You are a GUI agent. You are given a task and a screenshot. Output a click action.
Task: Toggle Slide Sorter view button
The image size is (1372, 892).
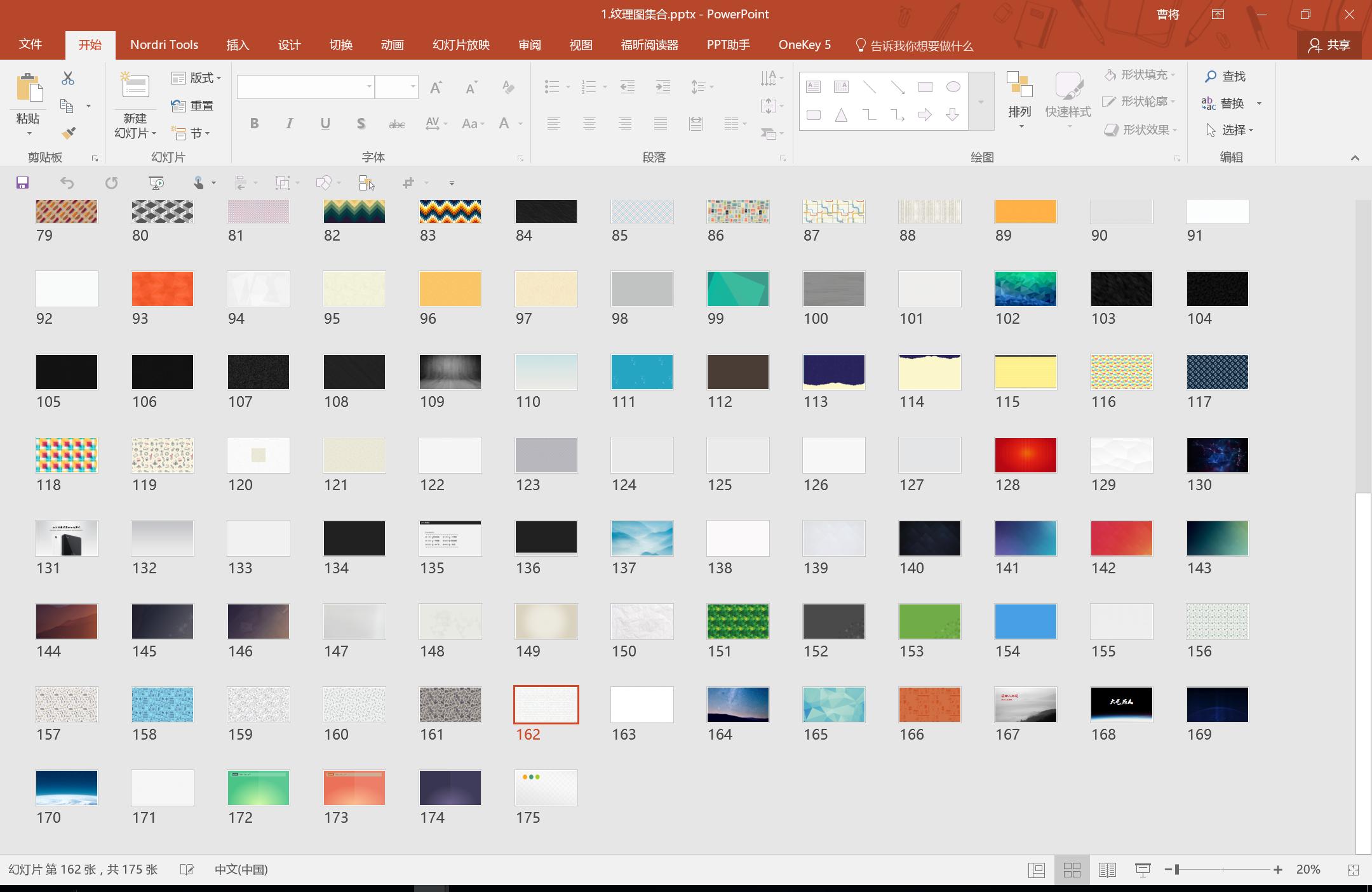click(x=1072, y=870)
